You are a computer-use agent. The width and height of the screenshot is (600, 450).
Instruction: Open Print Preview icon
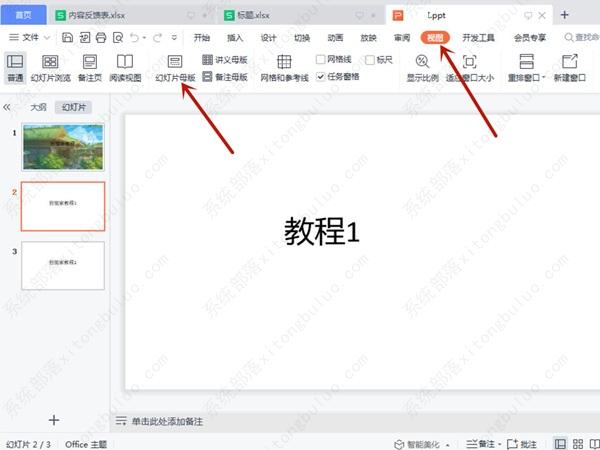pos(118,38)
